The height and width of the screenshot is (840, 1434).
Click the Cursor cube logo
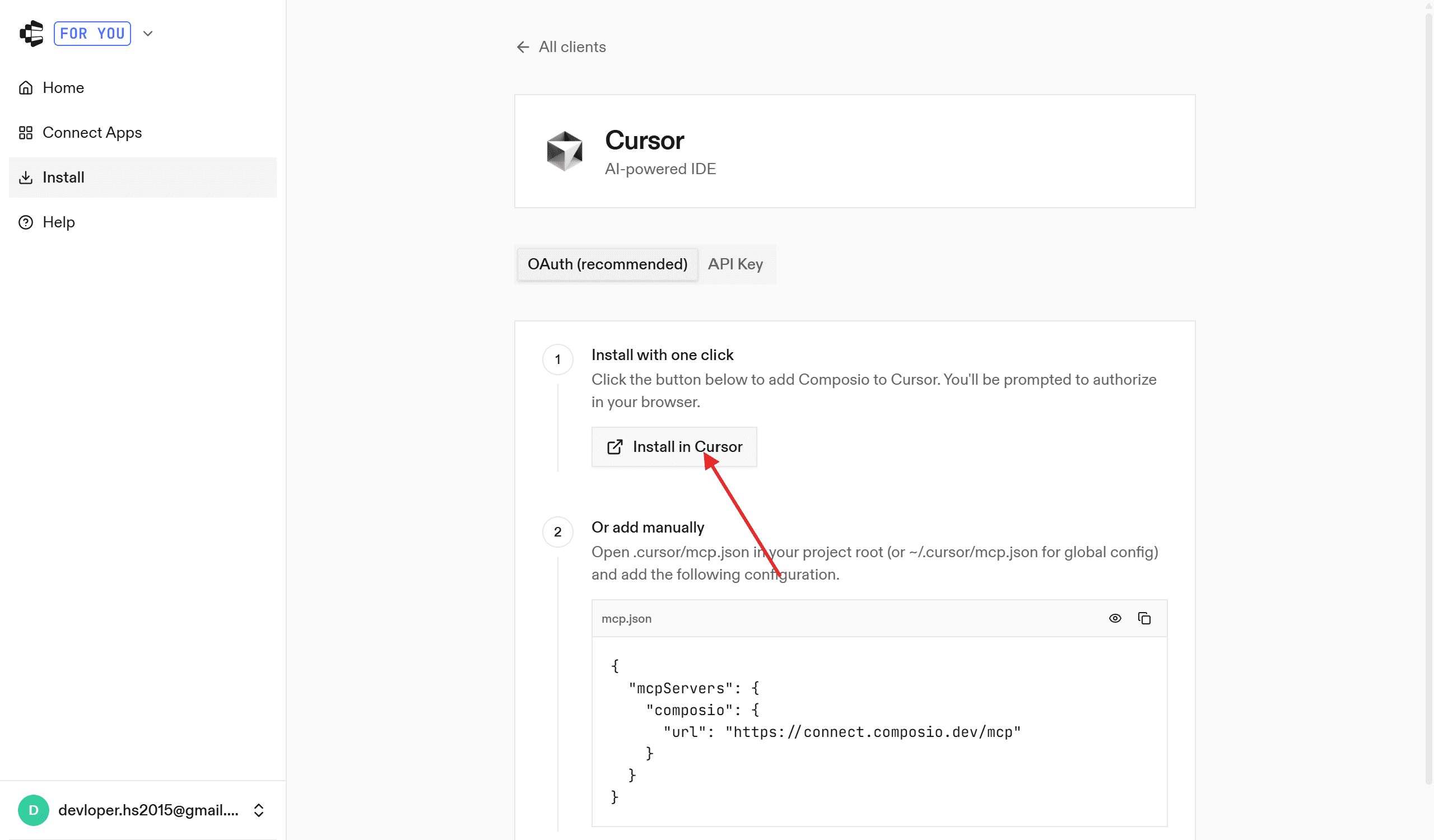pos(564,151)
